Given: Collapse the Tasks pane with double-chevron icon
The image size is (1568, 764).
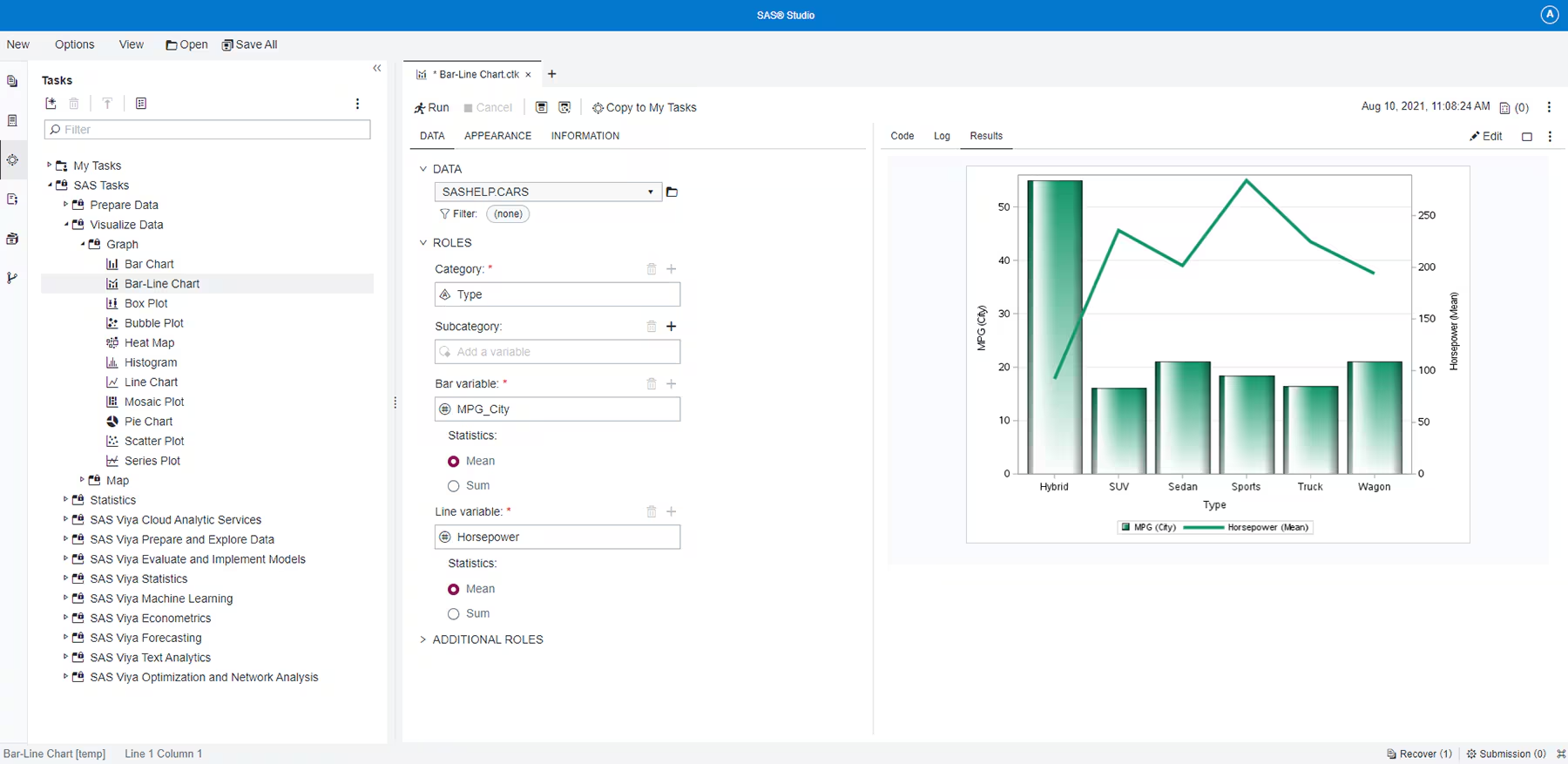Looking at the screenshot, I should 377,68.
